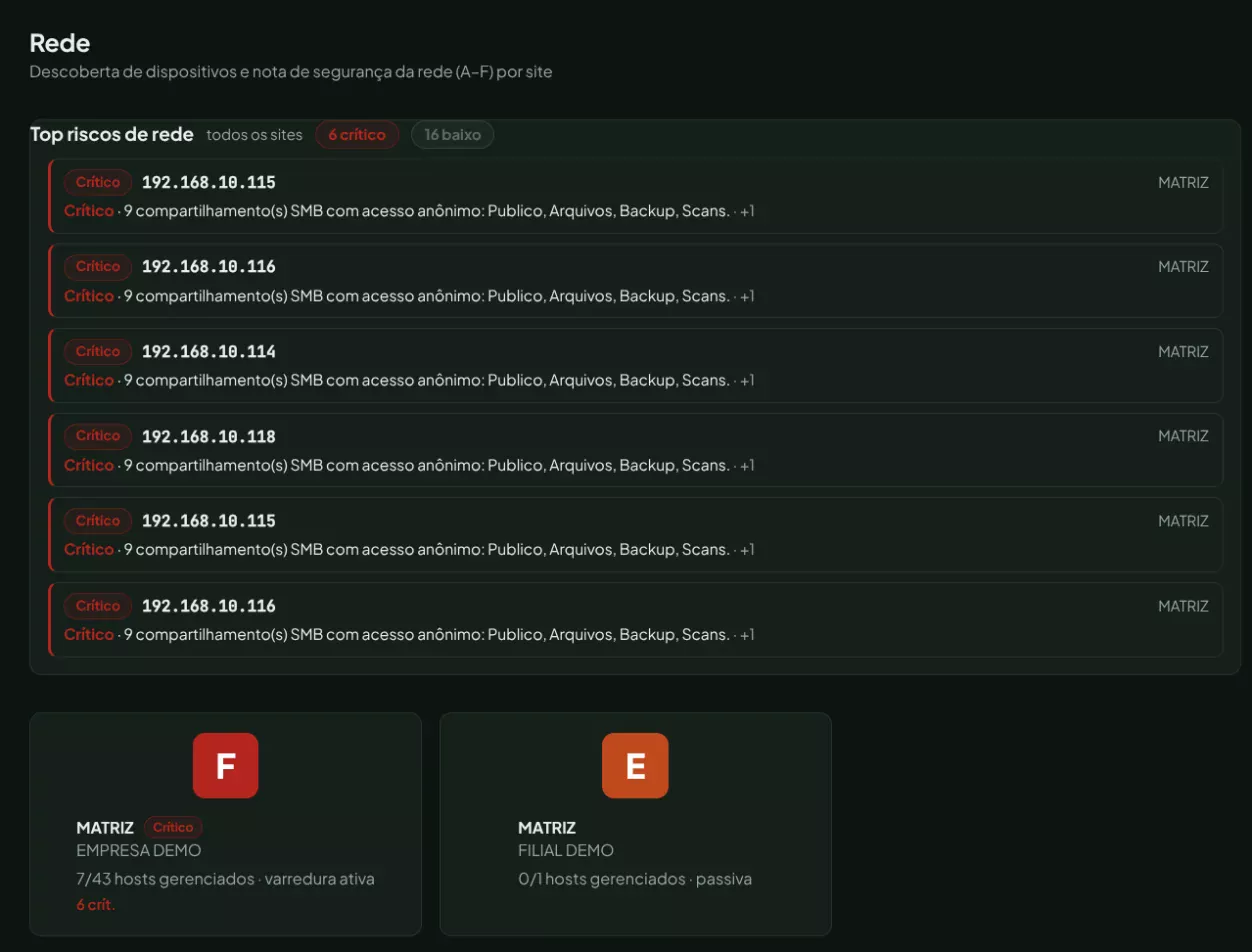Click the orange E grade badge
This screenshot has width=1252, height=952.
(x=635, y=765)
